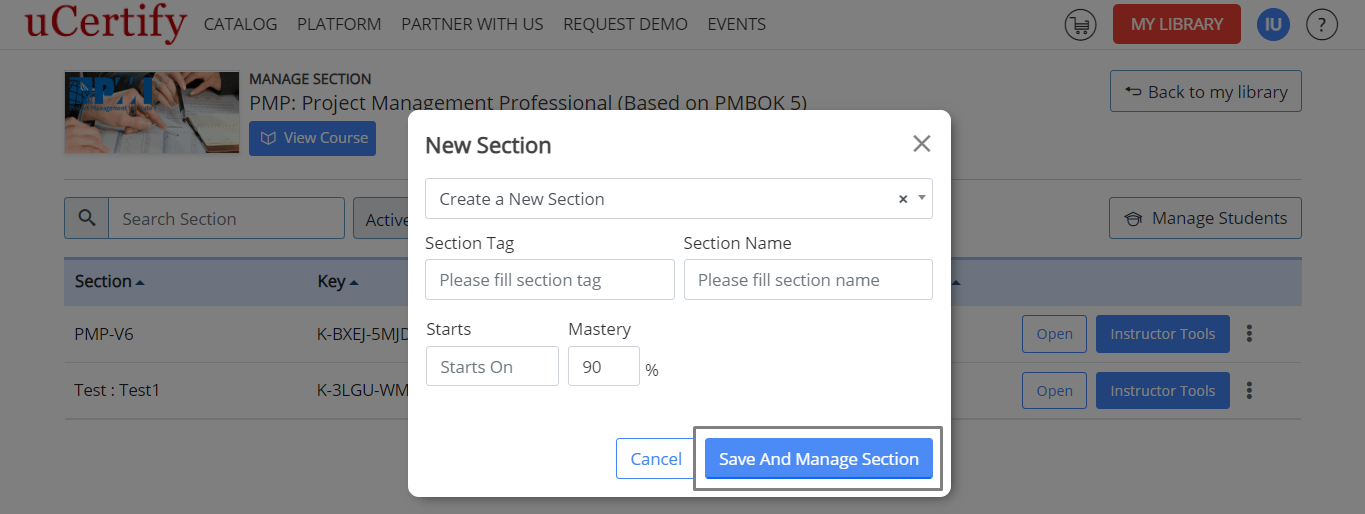Open more options for Test : Test1 row
1365x514 pixels.
(x=1249, y=391)
